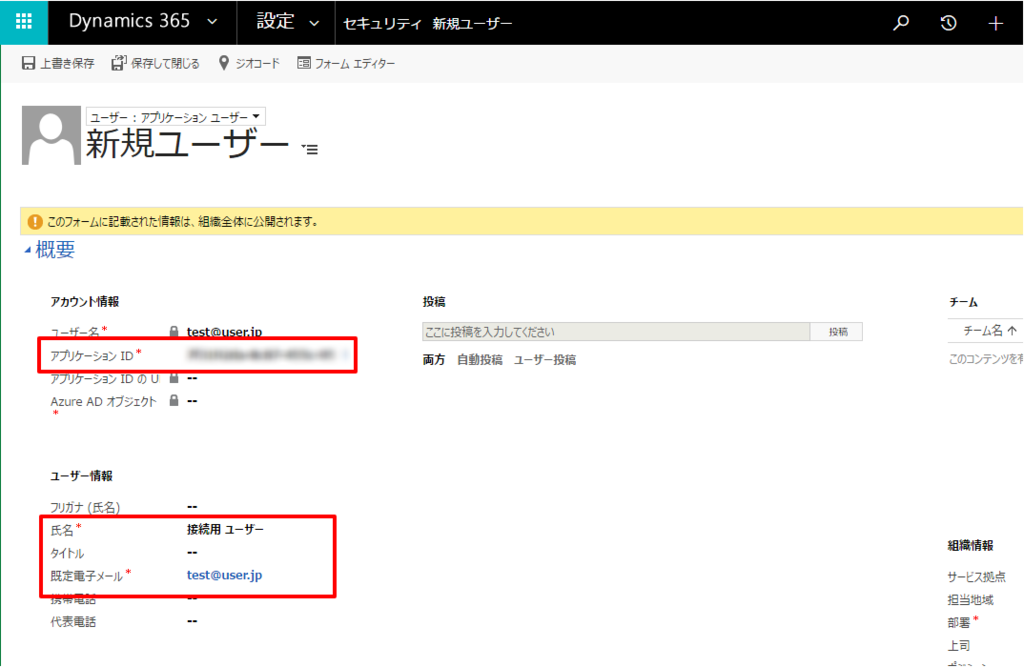Click 保存して閉じる button

[155, 63]
